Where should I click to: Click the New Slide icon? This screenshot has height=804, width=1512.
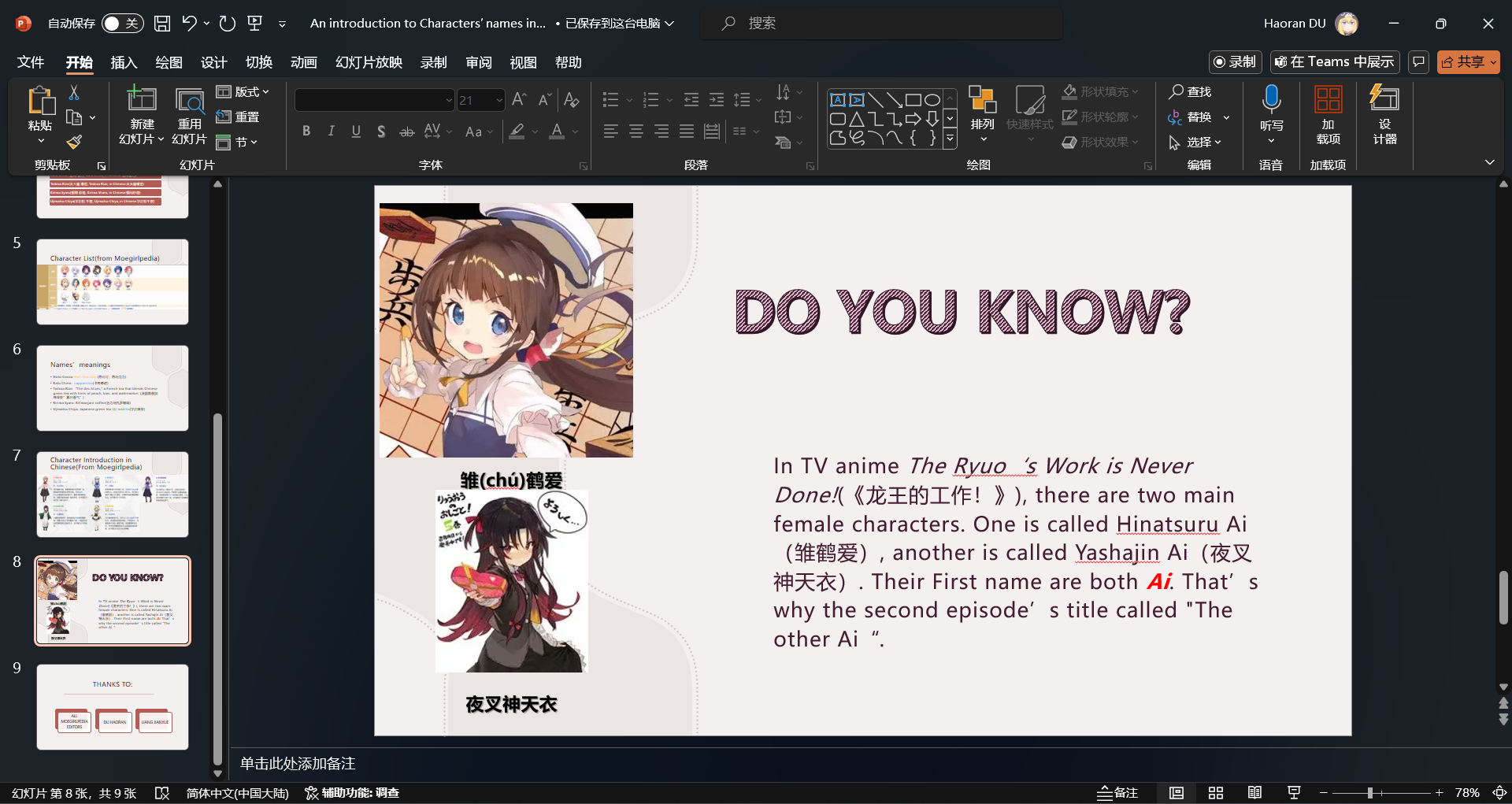[142, 99]
